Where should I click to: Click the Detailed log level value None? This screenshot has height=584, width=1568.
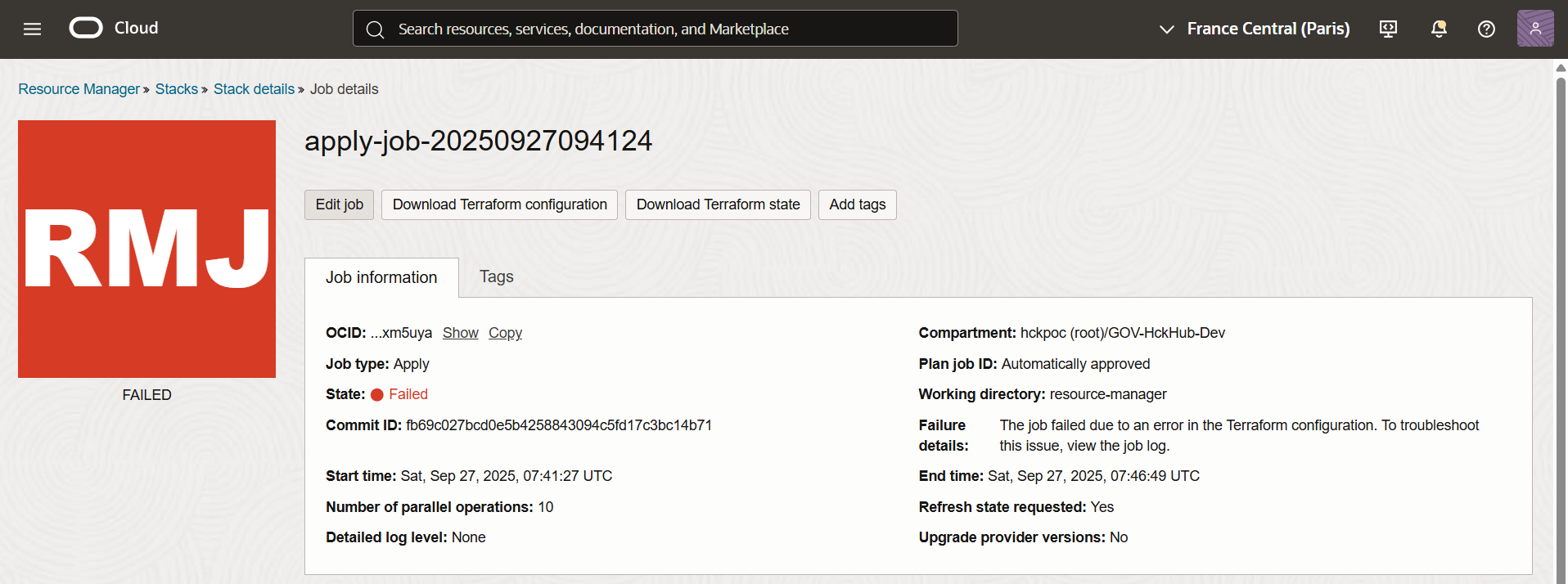tap(469, 537)
